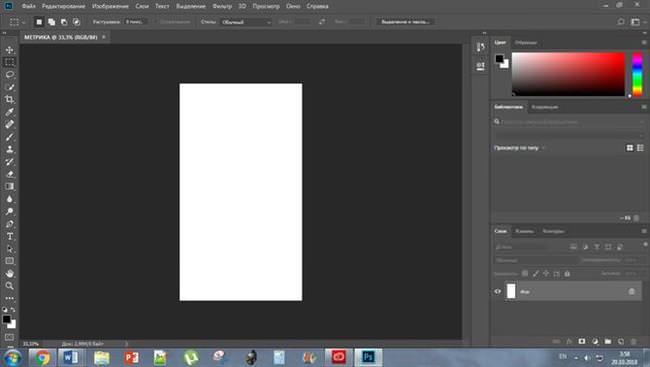Select the Crop tool
The width and height of the screenshot is (650, 367).
10,100
